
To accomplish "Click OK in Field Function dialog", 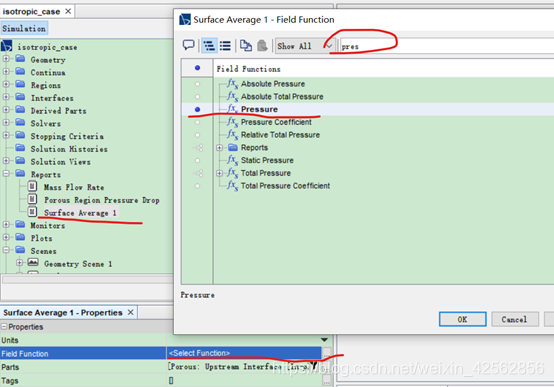I will pos(462,319).
